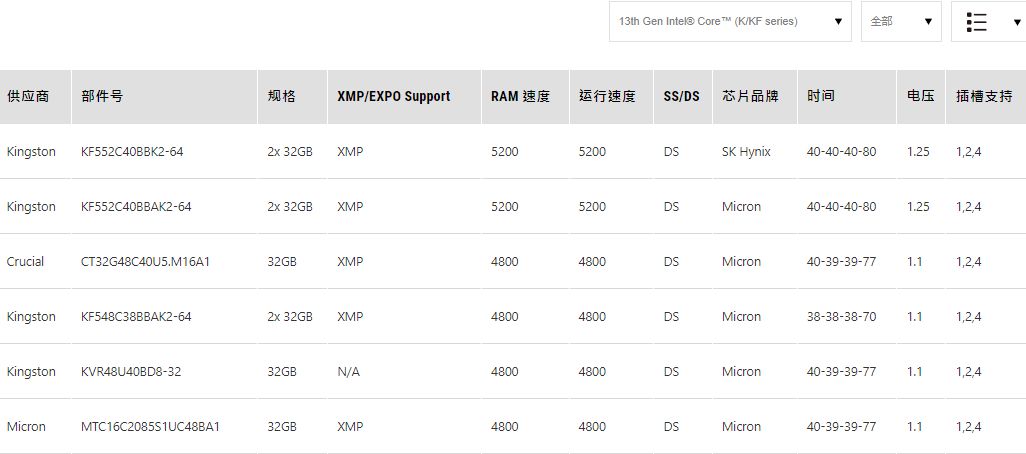Select the 芯片品牌 column header
Image resolution: width=1026 pixels, height=454 pixels.
point(750,97)
